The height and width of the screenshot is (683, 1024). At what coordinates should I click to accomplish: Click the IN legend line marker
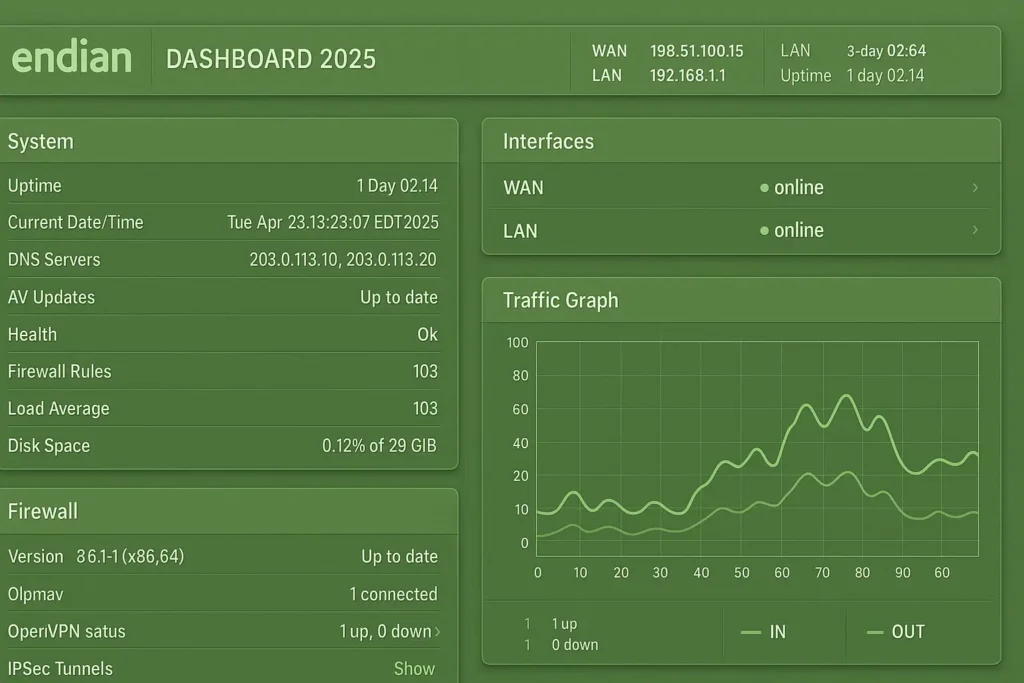click(x=751, y=632)
